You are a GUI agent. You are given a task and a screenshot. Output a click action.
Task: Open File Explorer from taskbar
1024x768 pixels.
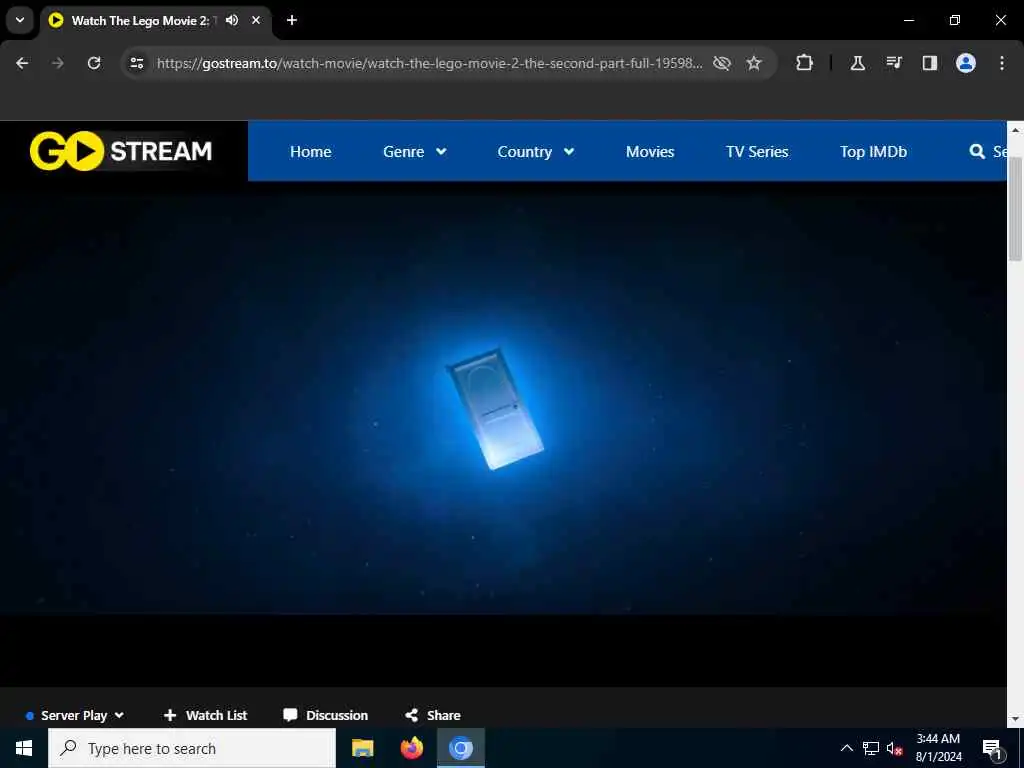click(x=362, y=748)
